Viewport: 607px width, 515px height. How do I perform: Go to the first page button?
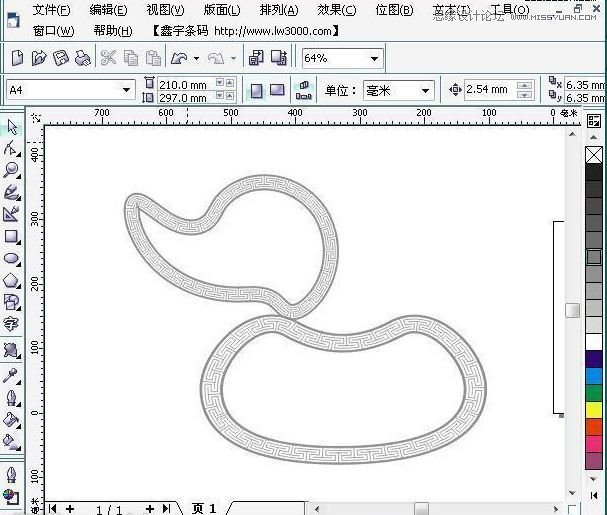[53, 508]
